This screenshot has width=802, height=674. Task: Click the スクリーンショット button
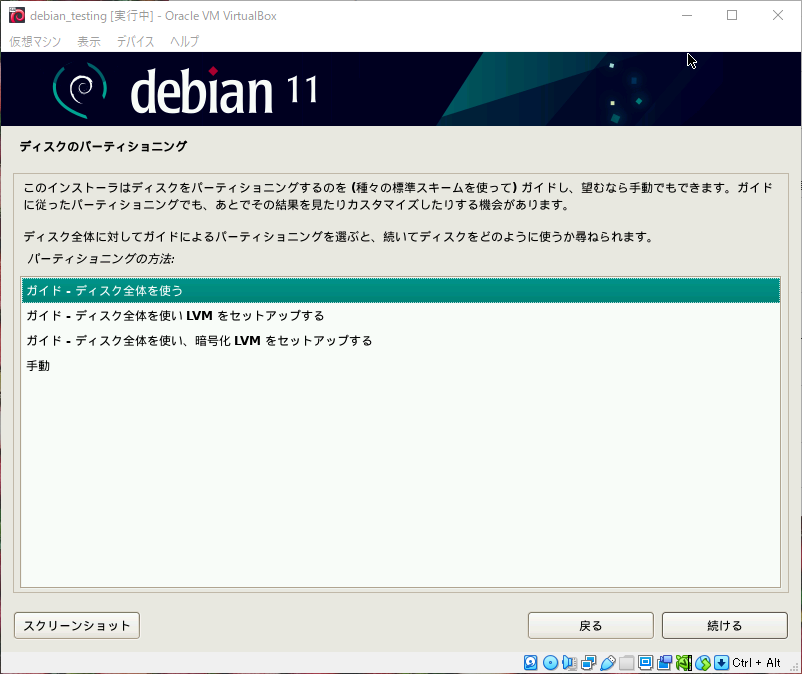point(77,625)
